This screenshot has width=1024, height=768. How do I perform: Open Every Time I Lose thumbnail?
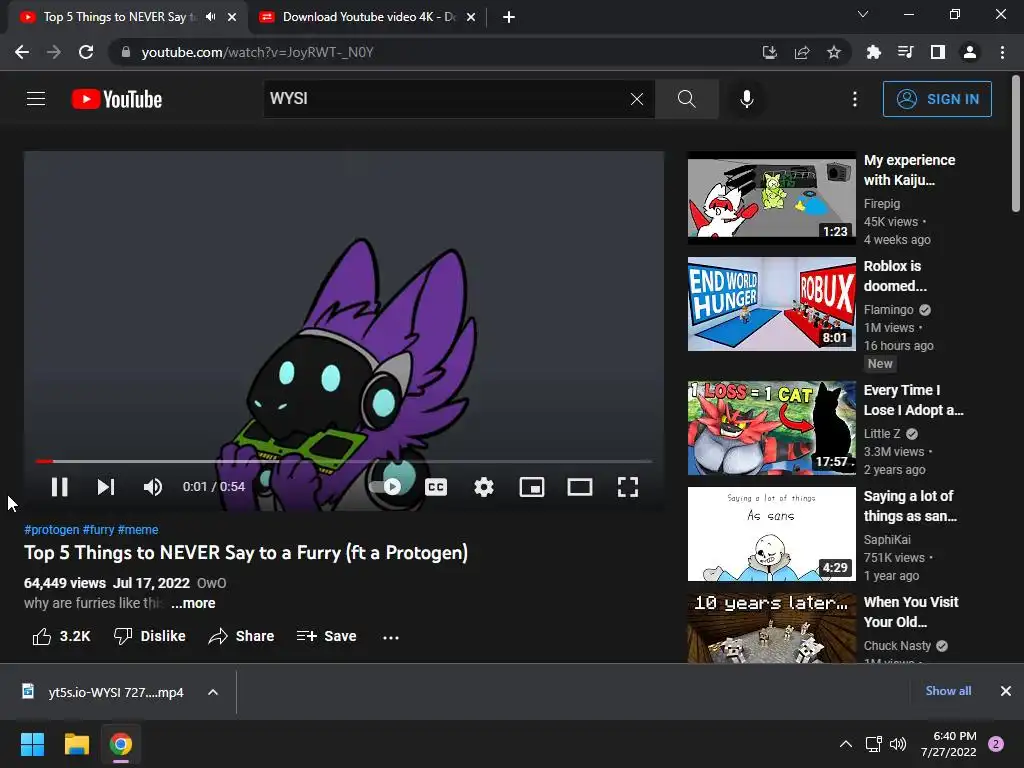pyautogui.click(x=771, y=428)
